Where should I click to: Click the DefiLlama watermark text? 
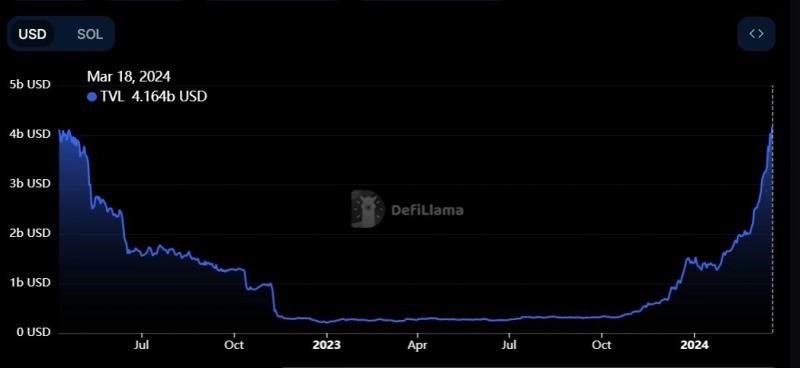pos(428,210)
